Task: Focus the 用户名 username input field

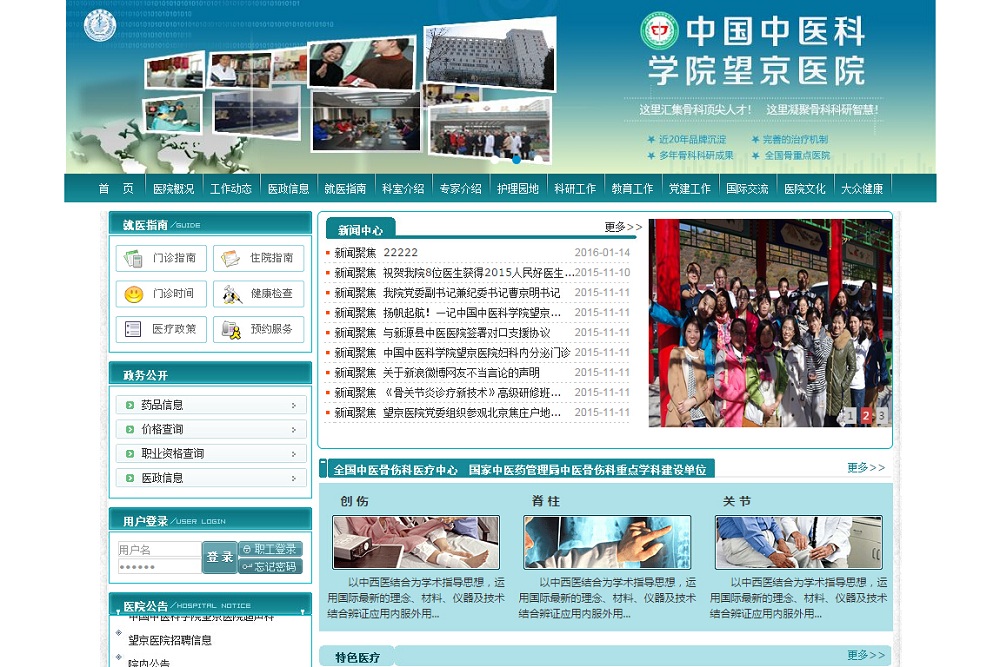Action: [x=159, y=550]
